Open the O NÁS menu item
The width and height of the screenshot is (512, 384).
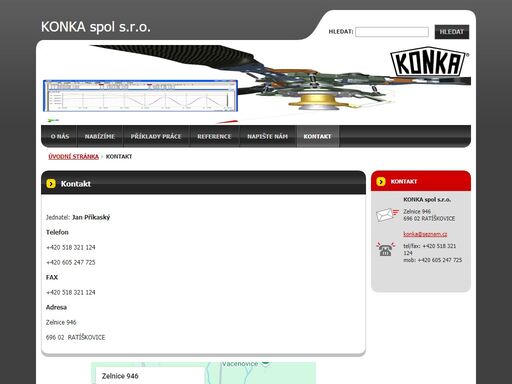click(x=60, y=136)
